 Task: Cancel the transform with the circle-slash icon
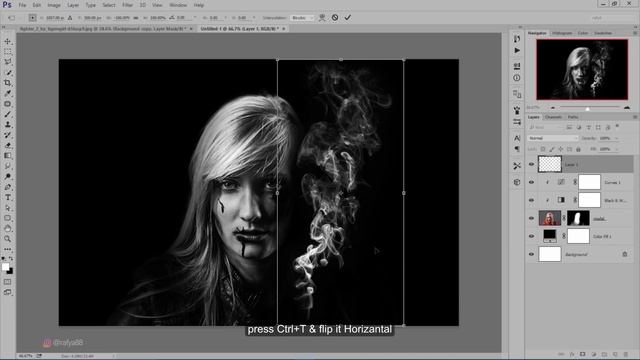tap(335, 18)
